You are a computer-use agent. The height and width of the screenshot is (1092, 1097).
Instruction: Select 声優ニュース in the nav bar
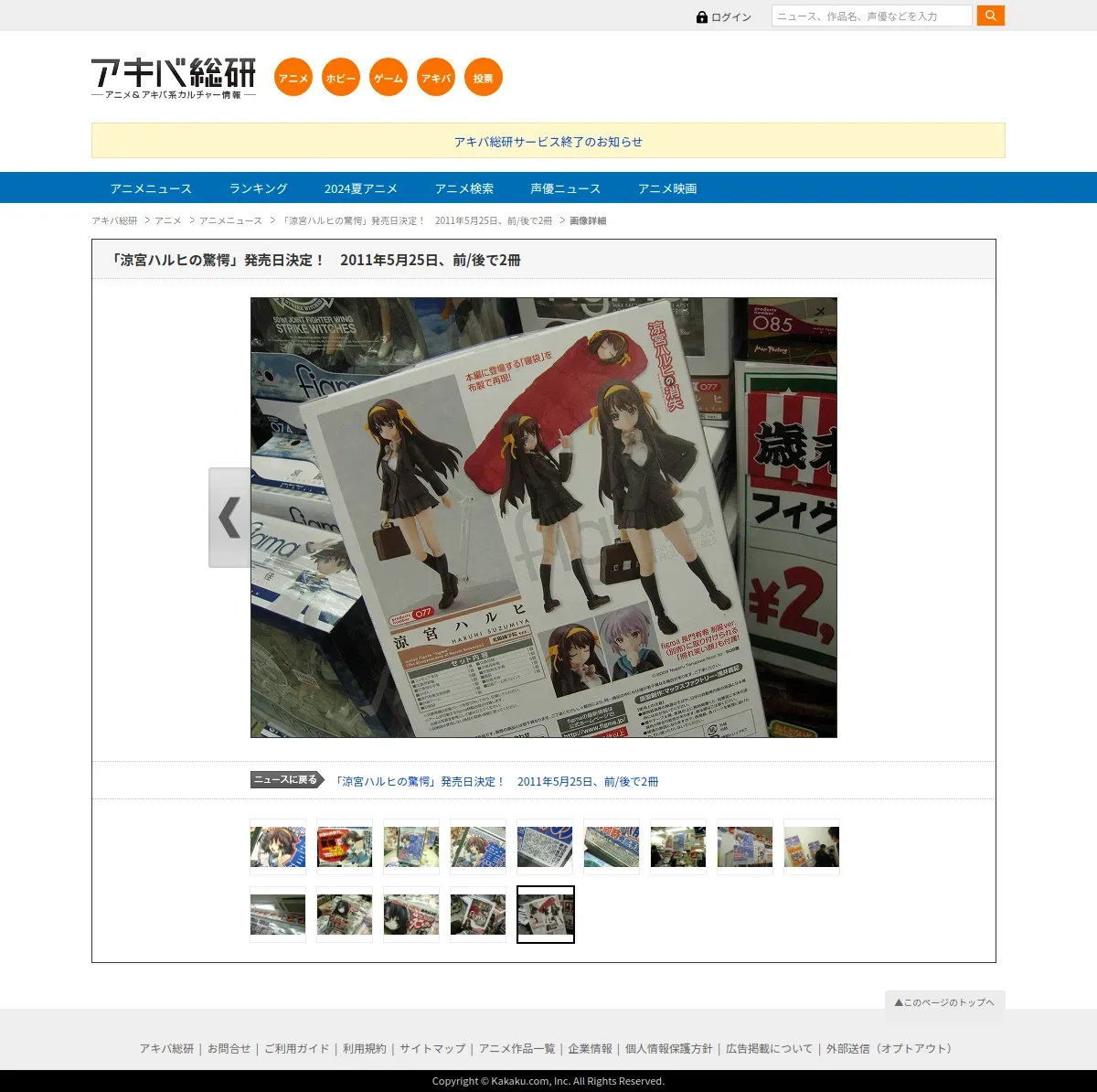565,188
